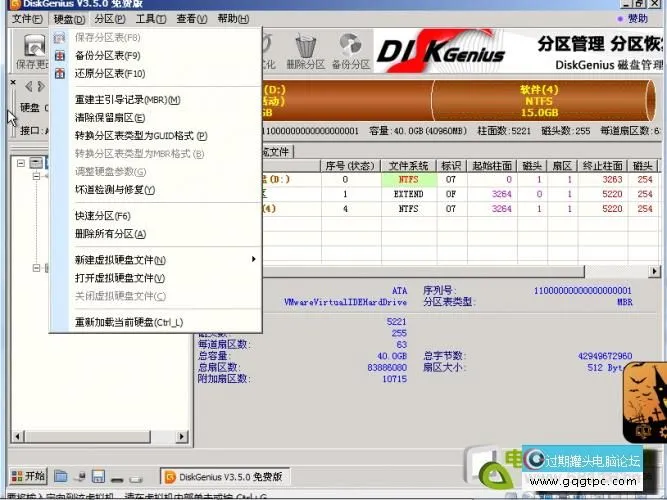Click left tree panel scrollbar left arrow
The height and width of the screenshot is (500, 667).
coord(17,436)
